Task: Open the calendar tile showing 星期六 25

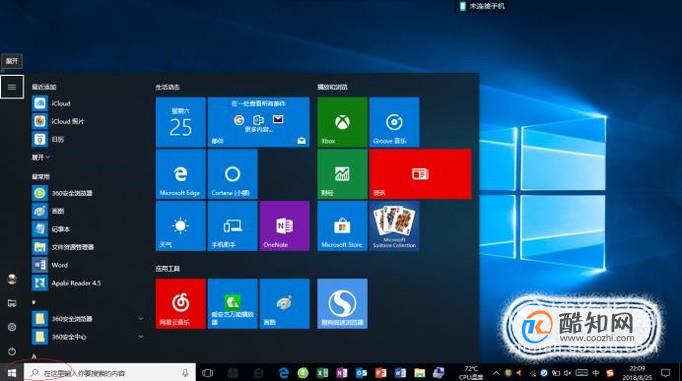Action: coord(181,122)
